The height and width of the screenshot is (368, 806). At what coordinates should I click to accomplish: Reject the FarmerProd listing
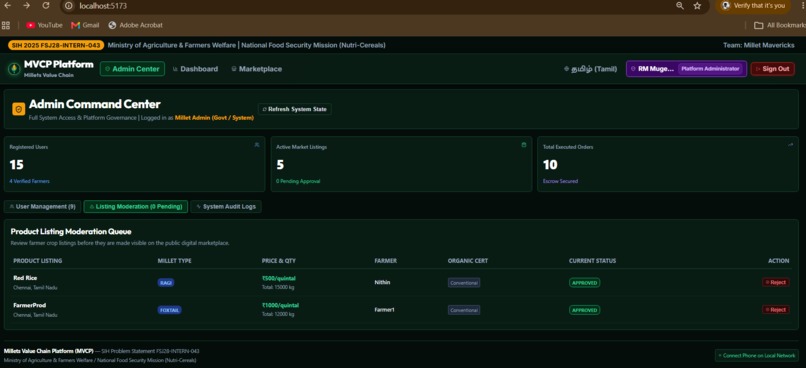coord(775,310)
